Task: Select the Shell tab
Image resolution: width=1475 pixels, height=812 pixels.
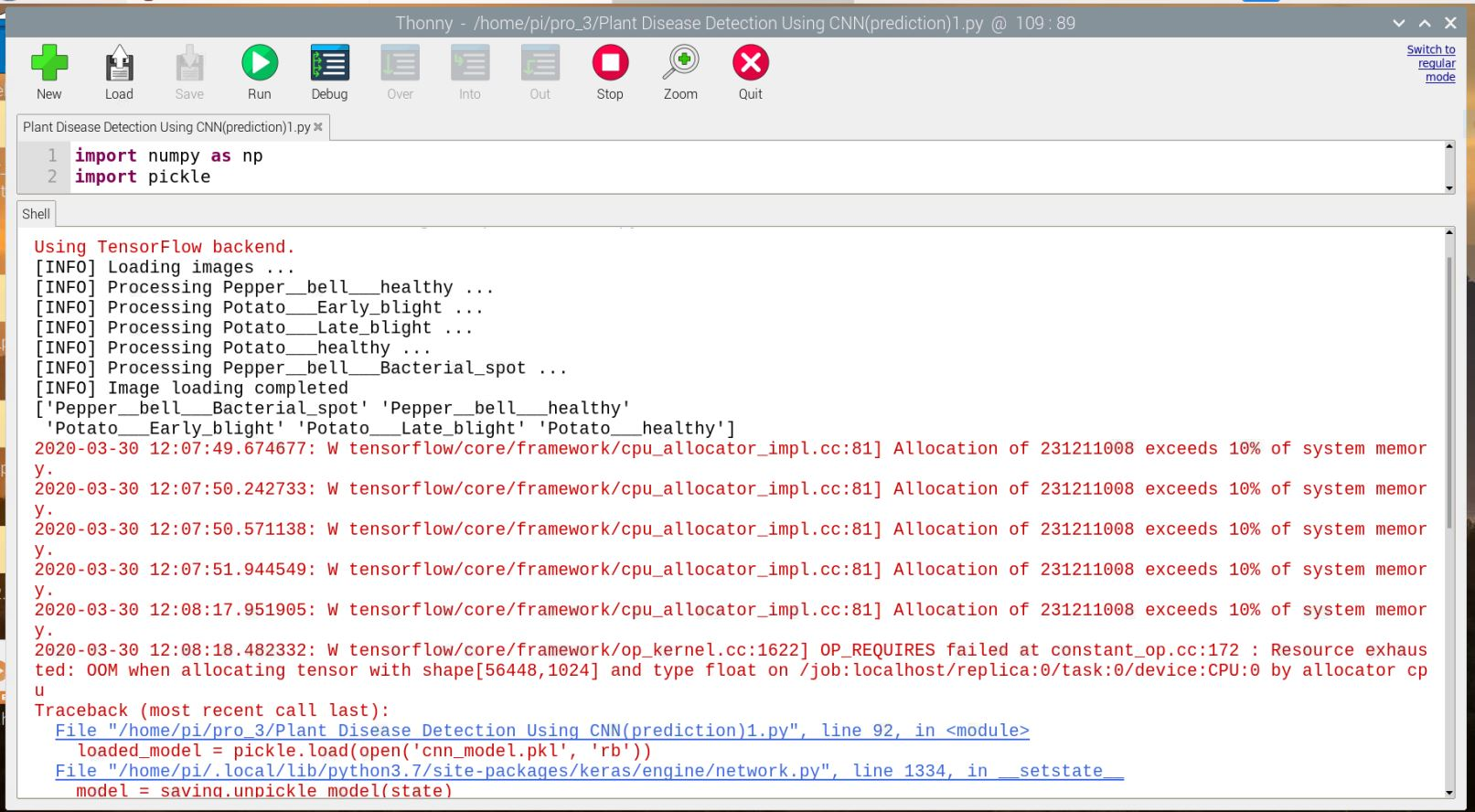Action: pos(37,214)
